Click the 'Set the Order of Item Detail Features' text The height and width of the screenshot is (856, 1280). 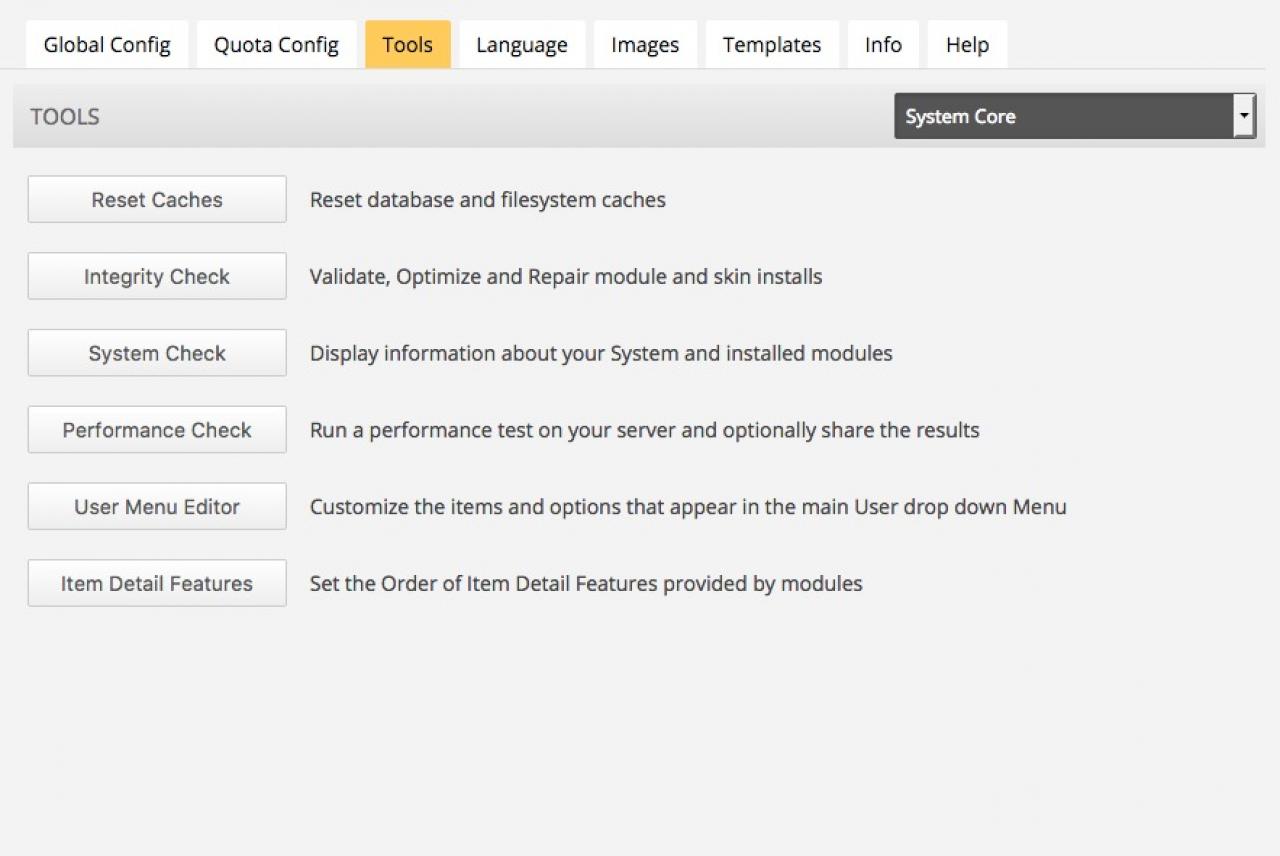pos(585,584)
